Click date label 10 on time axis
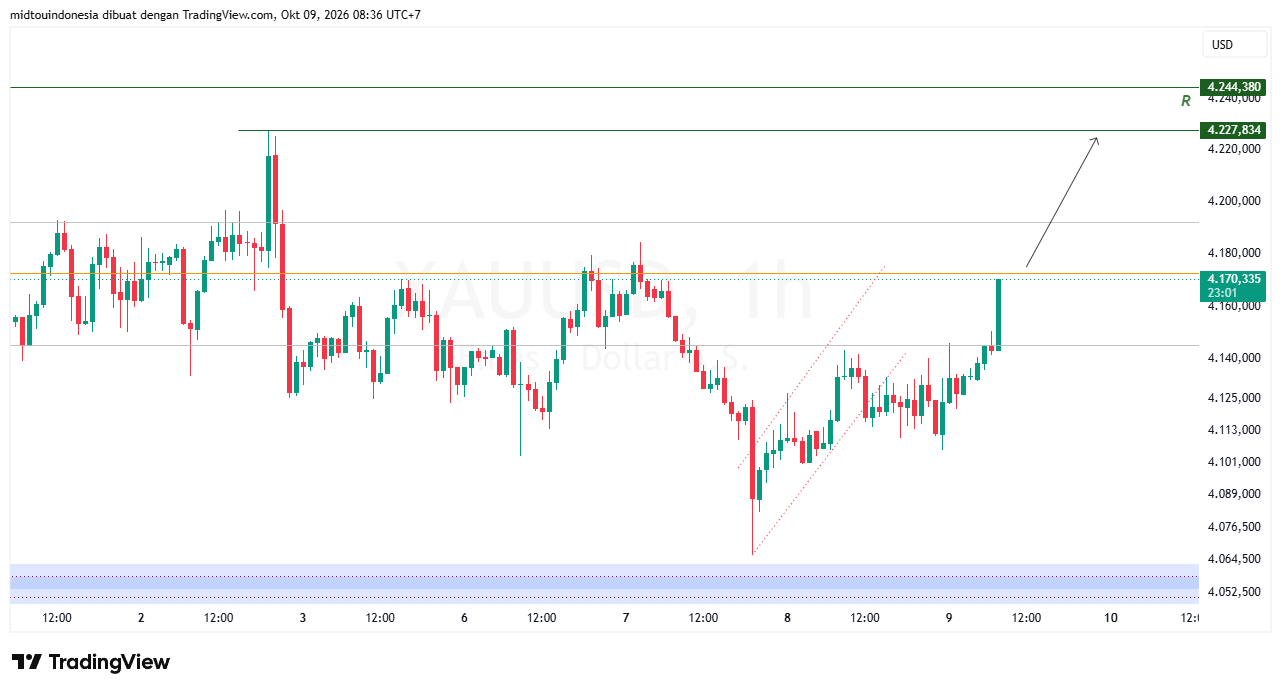 pyautogui.click(x=1111, y=618)
